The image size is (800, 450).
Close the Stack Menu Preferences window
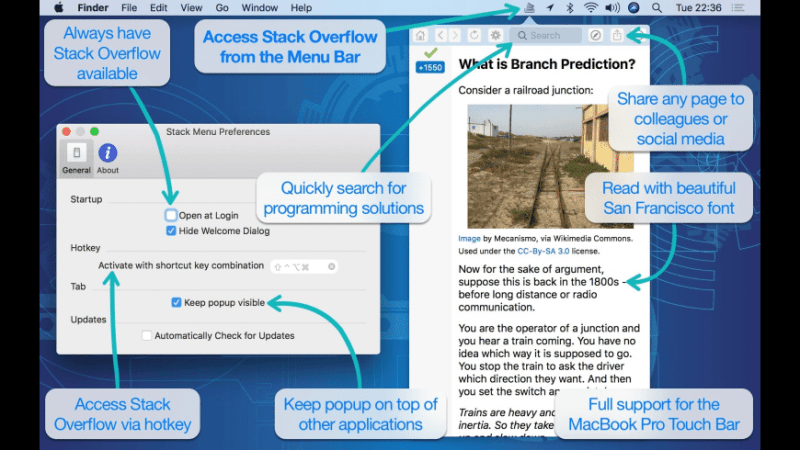point(66,132)
